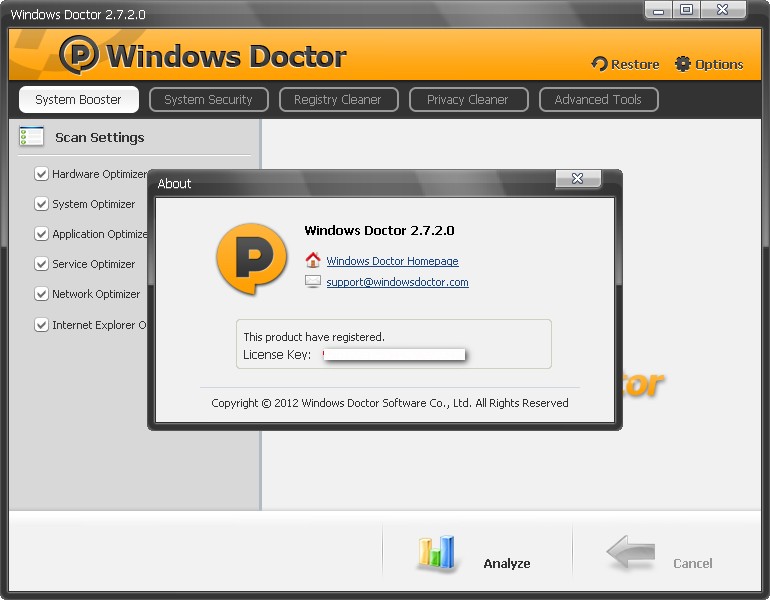
Task: Uncheck Network Optimizer
Action: point(41,294)
